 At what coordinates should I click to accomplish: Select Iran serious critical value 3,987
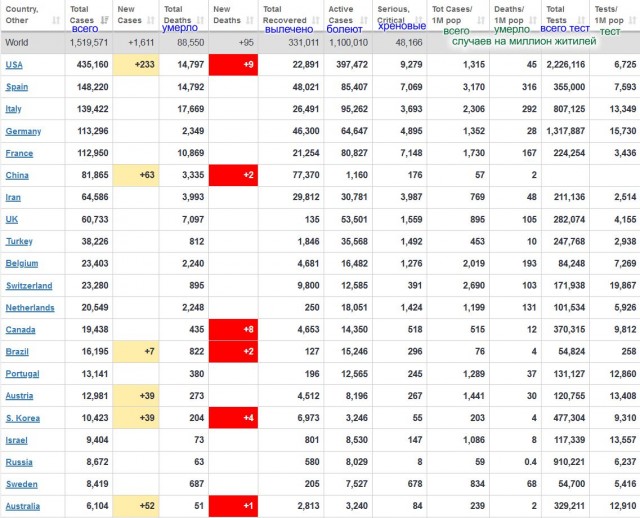tap(411, 197)
